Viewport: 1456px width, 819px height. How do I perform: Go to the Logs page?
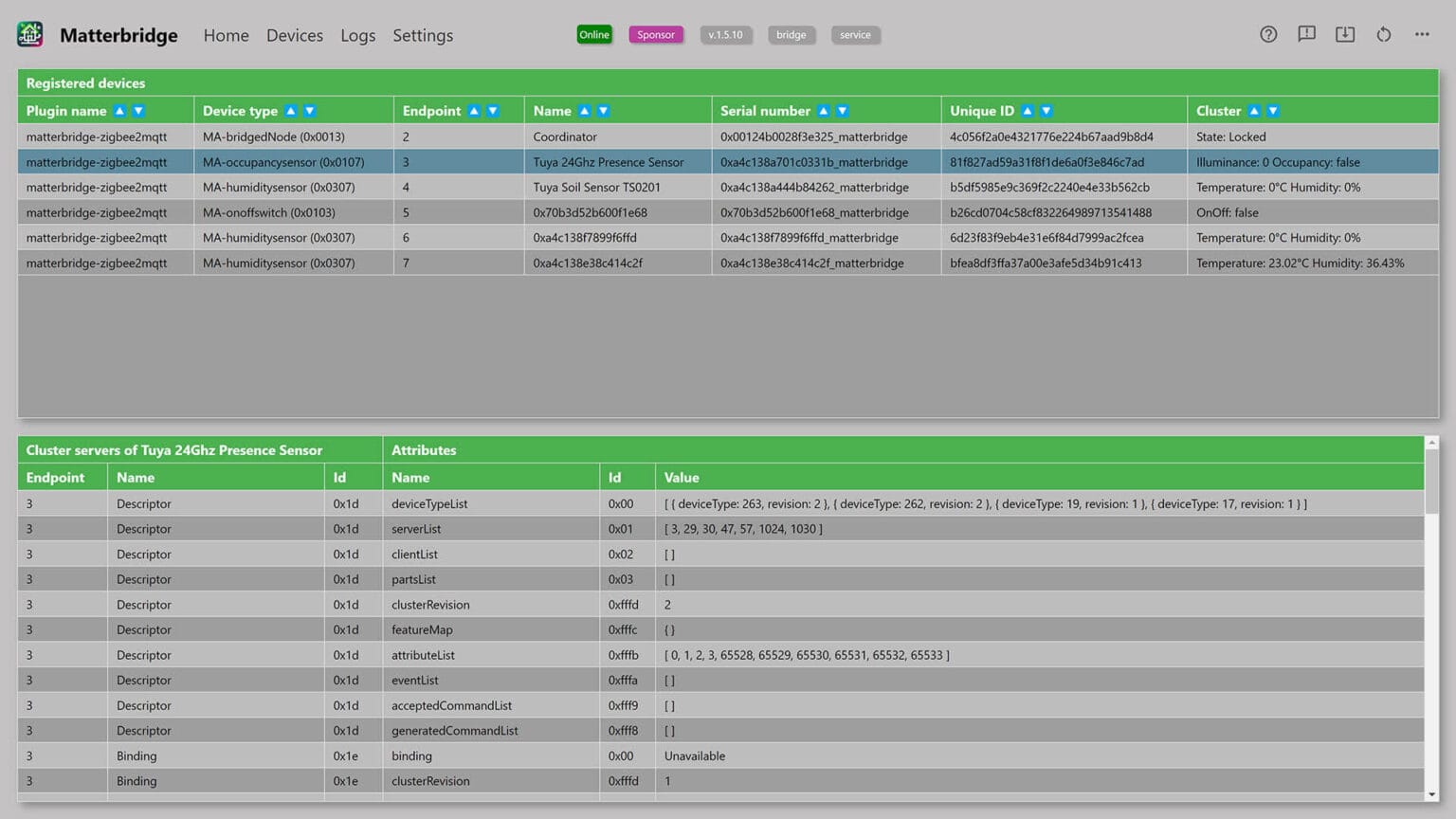click(357, 35)
